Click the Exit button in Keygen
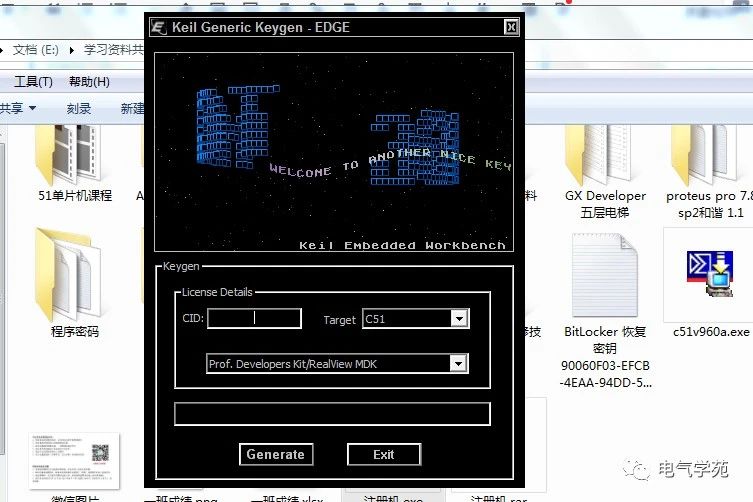 tap(384, 454)
